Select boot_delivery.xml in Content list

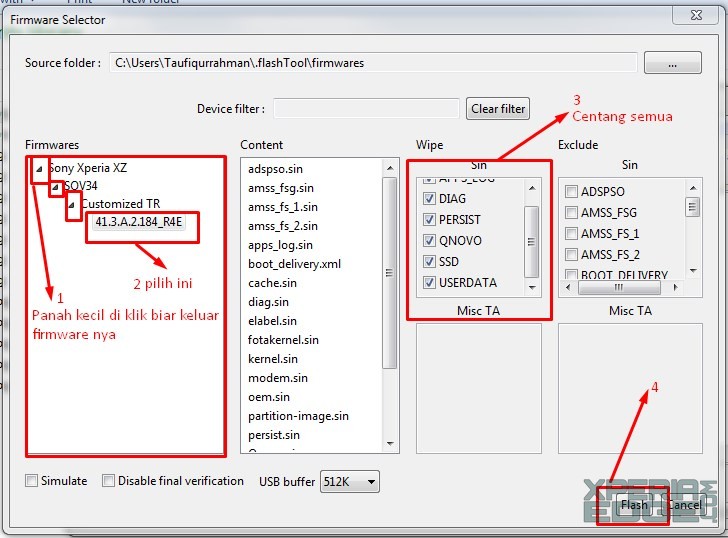point(294,264)
